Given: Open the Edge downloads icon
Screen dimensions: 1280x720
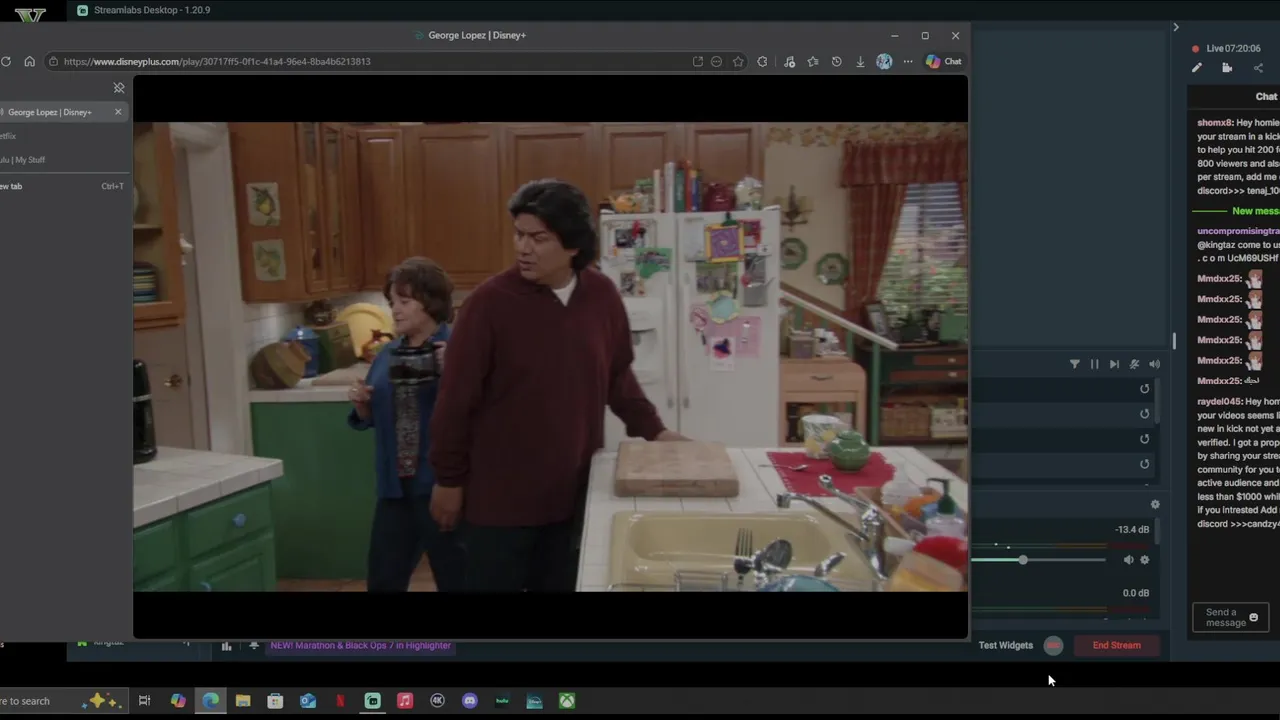Looking at the screenshot, I should point(860,61).
